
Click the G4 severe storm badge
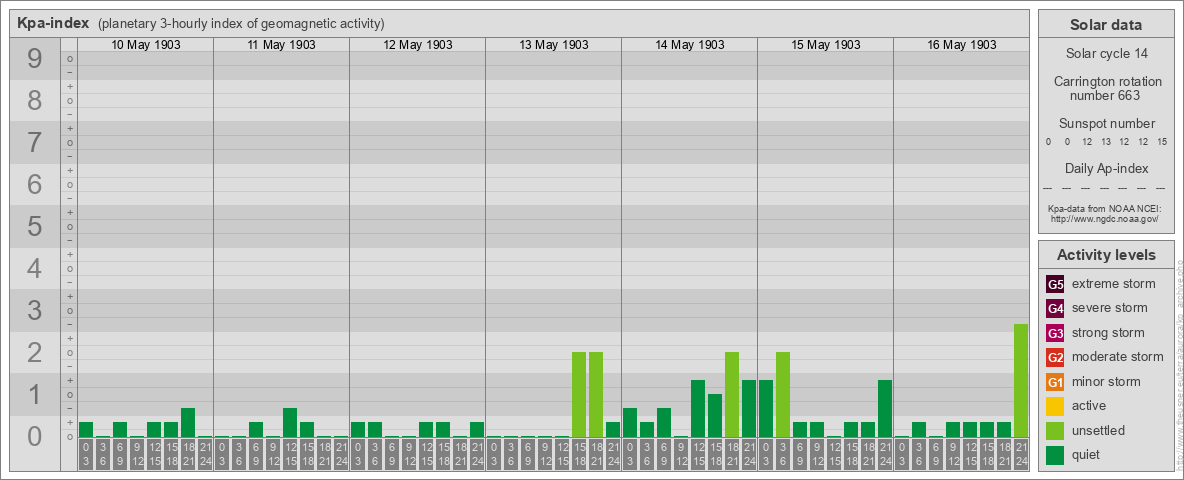tap(1055, 309)
